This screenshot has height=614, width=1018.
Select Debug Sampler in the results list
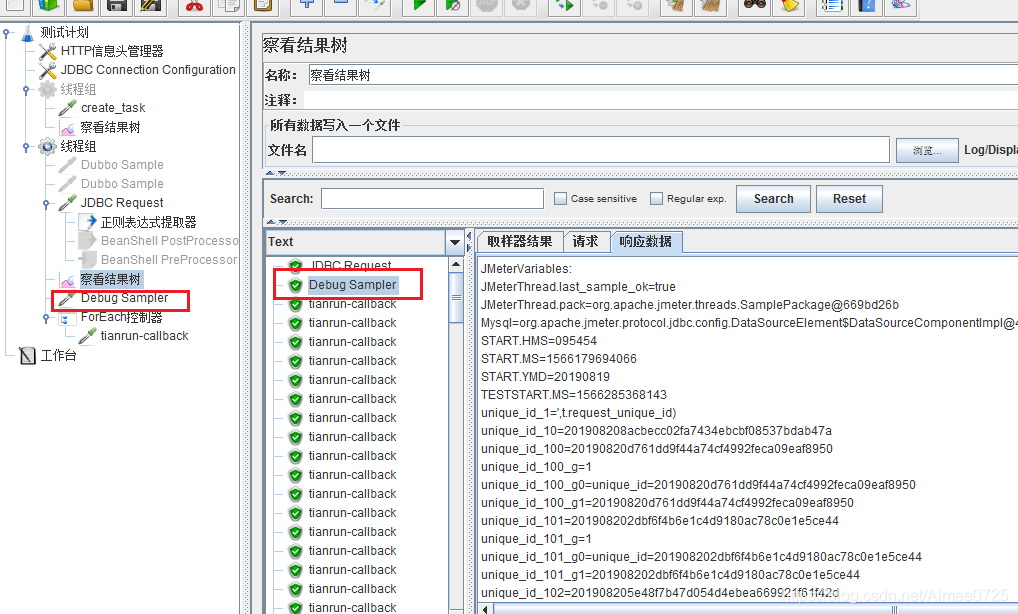pyautogui.click(x=353, y=285)
